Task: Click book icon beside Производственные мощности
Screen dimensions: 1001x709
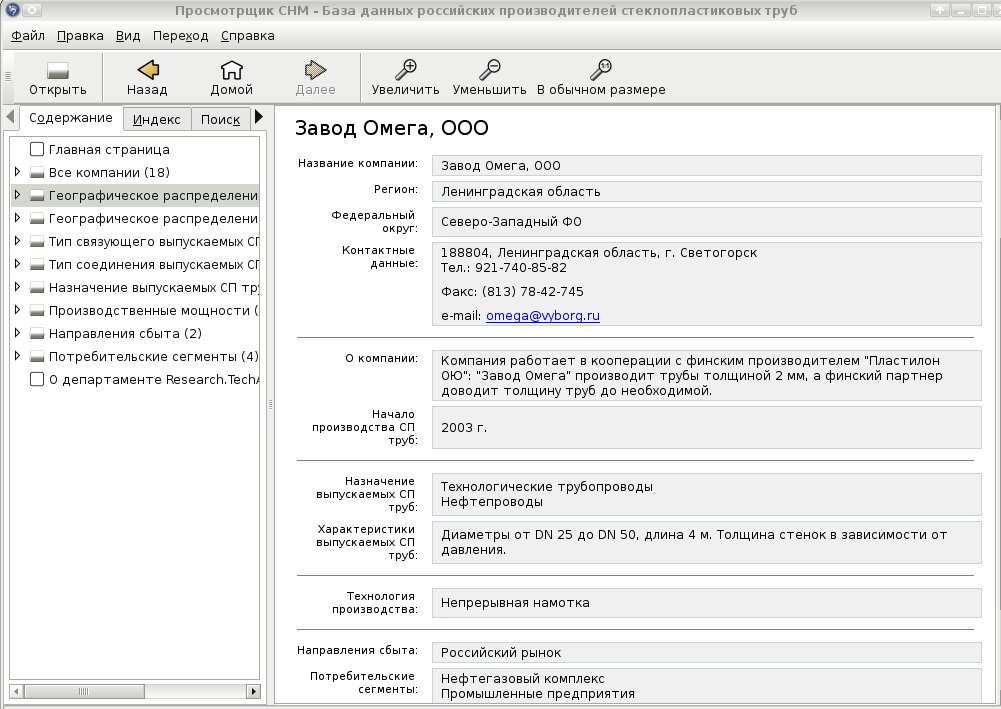Action: coord(37,311)
